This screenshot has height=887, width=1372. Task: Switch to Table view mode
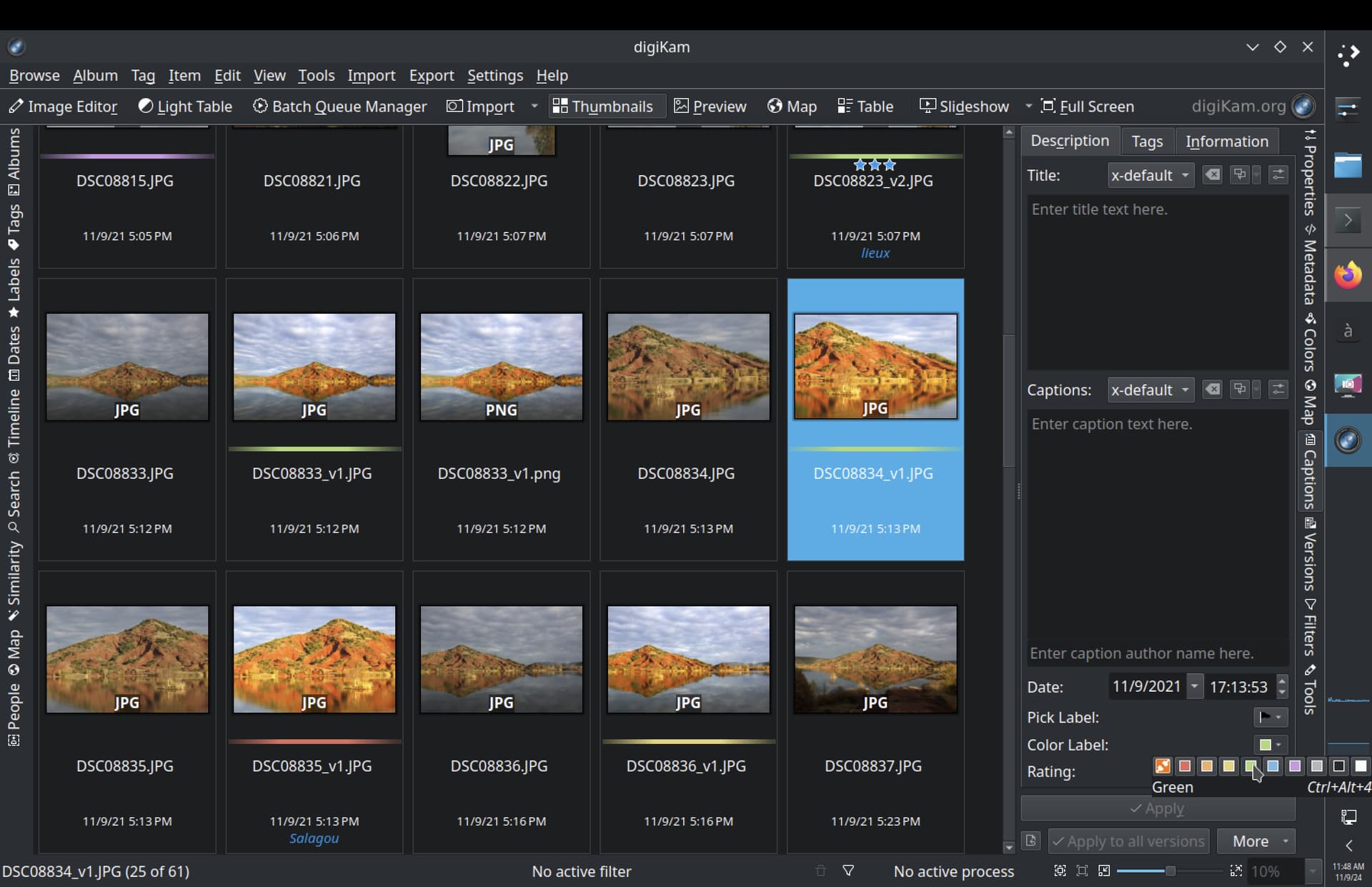865,106
